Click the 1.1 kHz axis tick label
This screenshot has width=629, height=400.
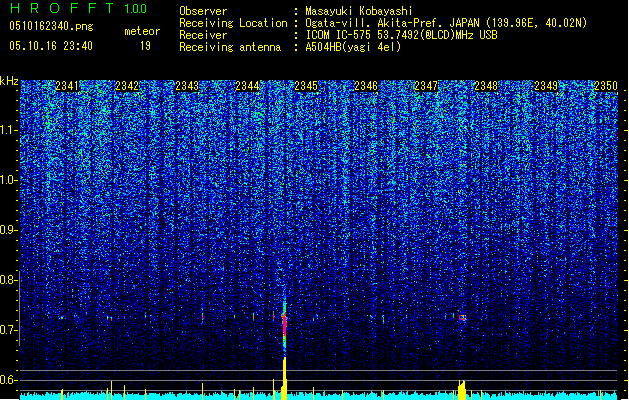(9, 130)
